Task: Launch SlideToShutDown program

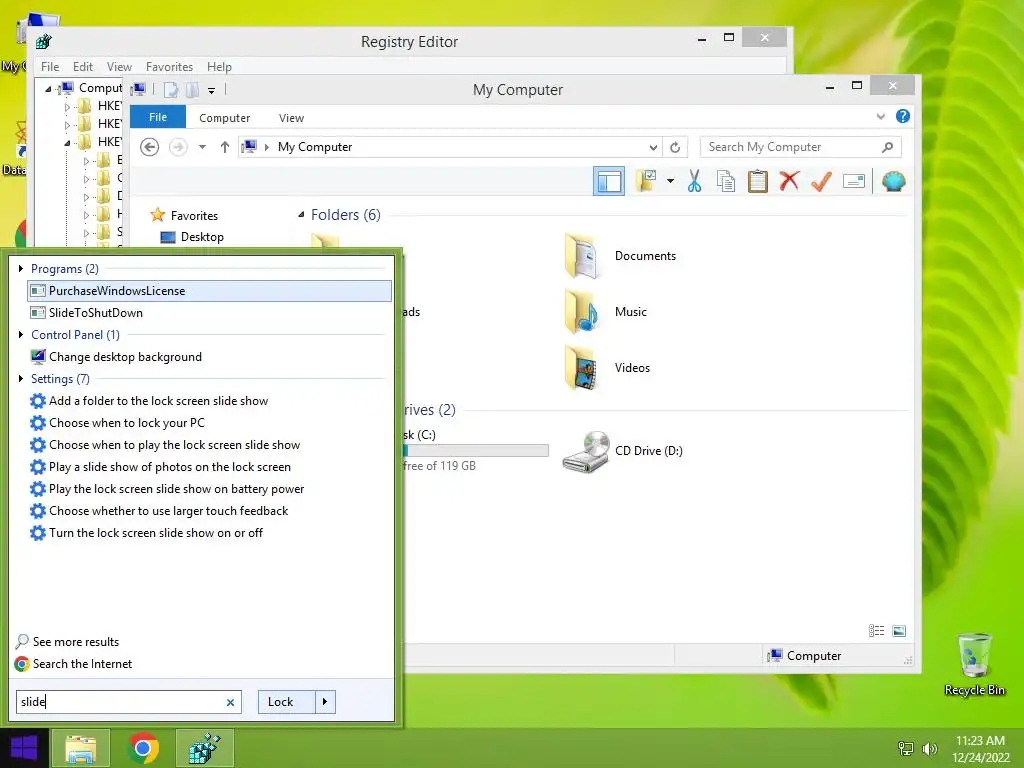Action: [x=210, y=313]
